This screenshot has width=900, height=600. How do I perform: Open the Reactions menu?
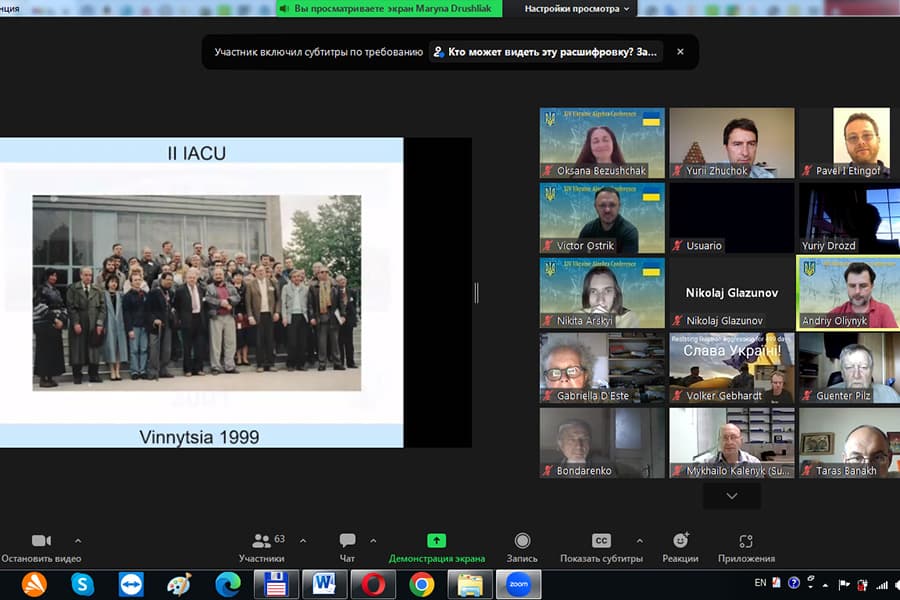[680, 541]
